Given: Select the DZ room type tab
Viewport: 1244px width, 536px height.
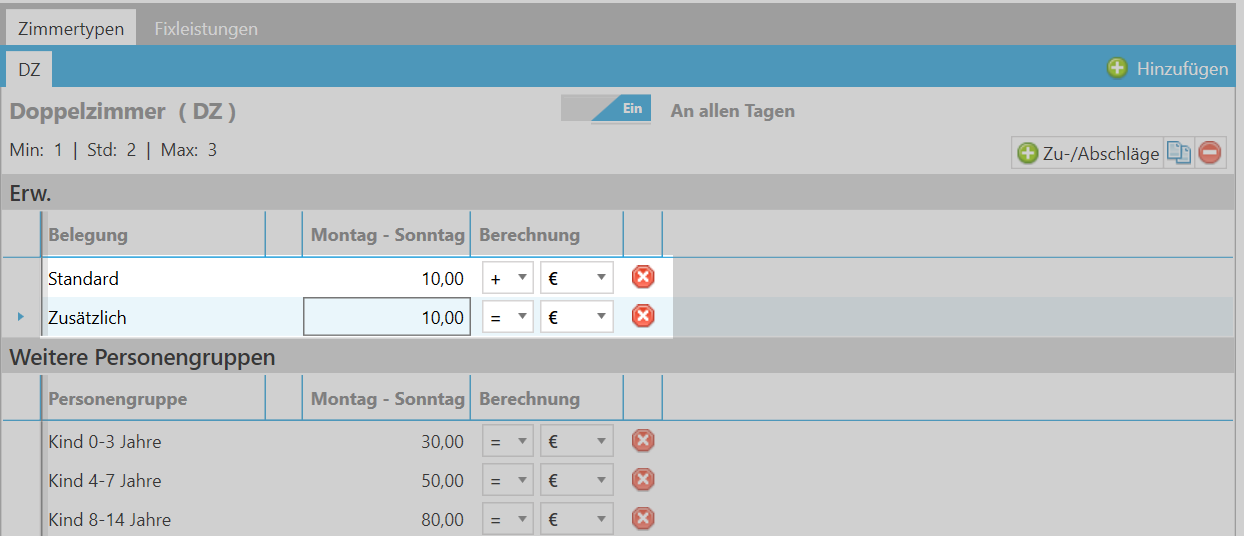Looking at the screenshot, I should pyautogui.click(x=29, y=69).
